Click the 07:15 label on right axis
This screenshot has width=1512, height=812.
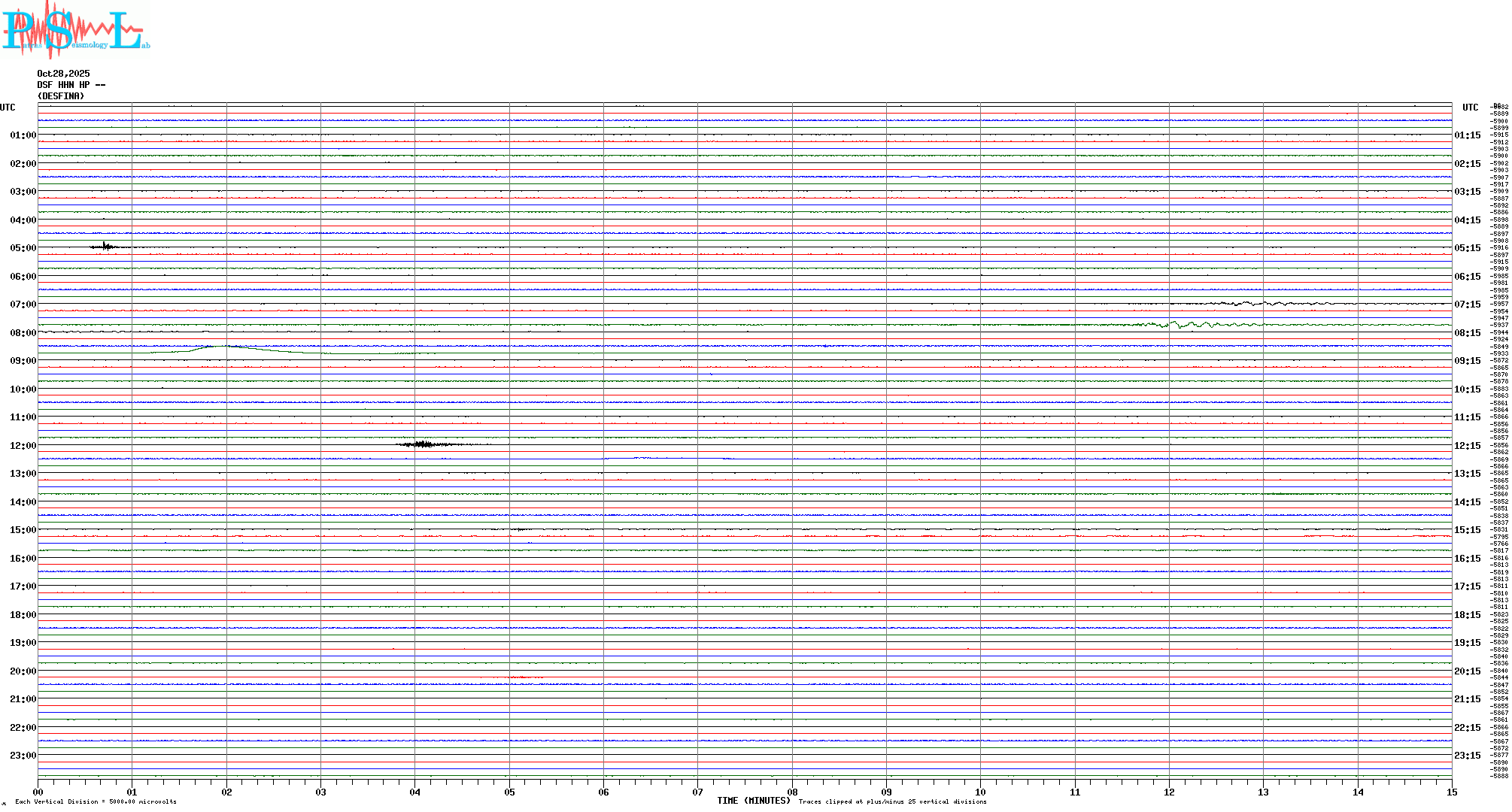tap(1467, 304)
